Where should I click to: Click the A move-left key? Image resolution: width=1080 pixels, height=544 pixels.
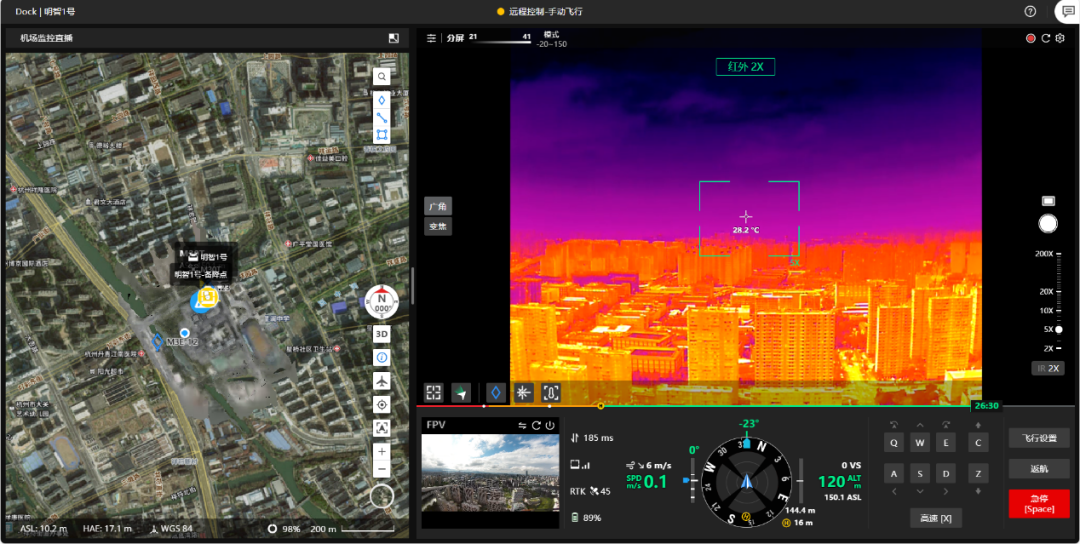(x=894, y=473)
